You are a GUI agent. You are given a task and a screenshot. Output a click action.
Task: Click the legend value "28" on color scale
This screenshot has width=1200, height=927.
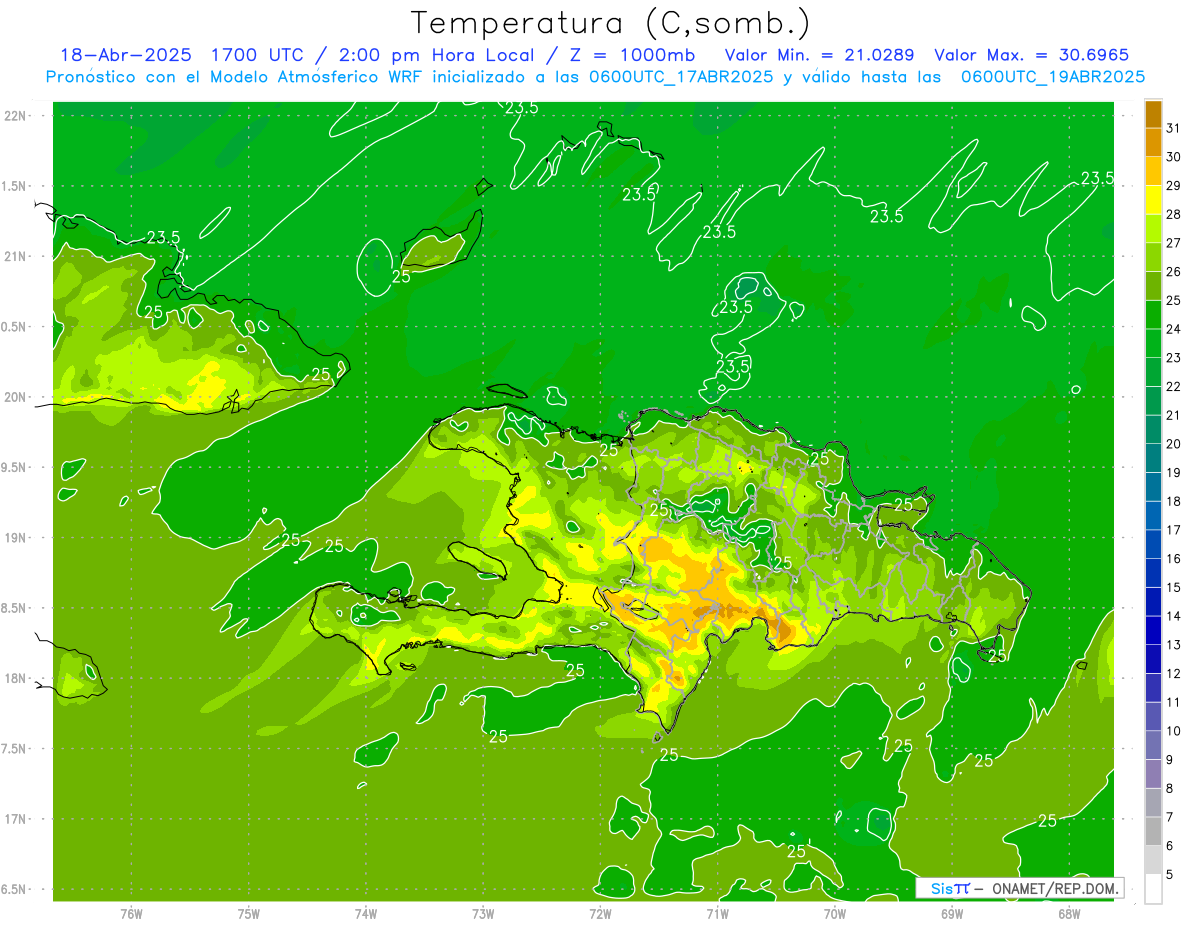click(x=1174, y=214)
